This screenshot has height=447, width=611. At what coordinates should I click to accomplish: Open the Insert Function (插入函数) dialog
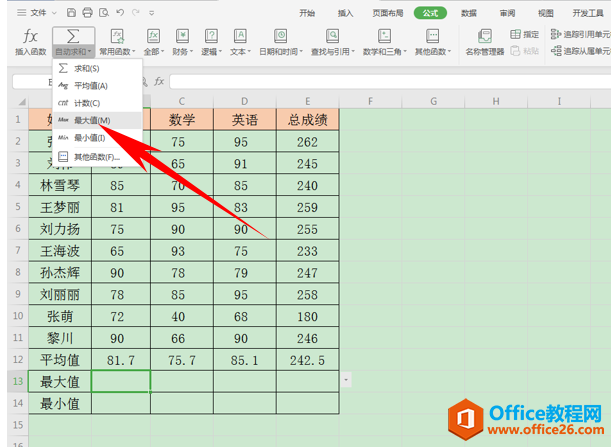tap(30, 42)
